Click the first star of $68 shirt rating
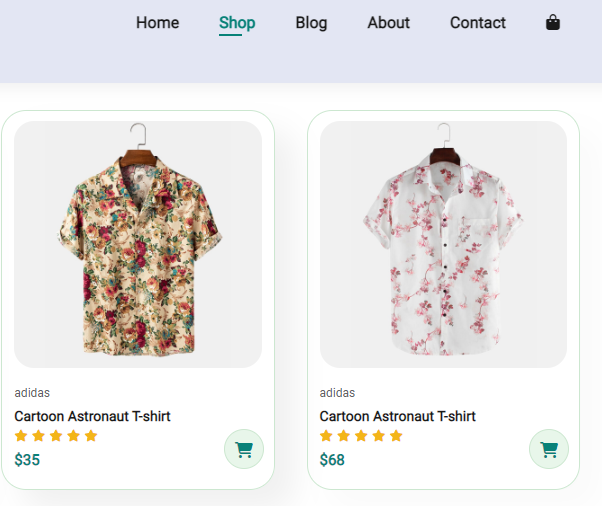 point(326,436)
